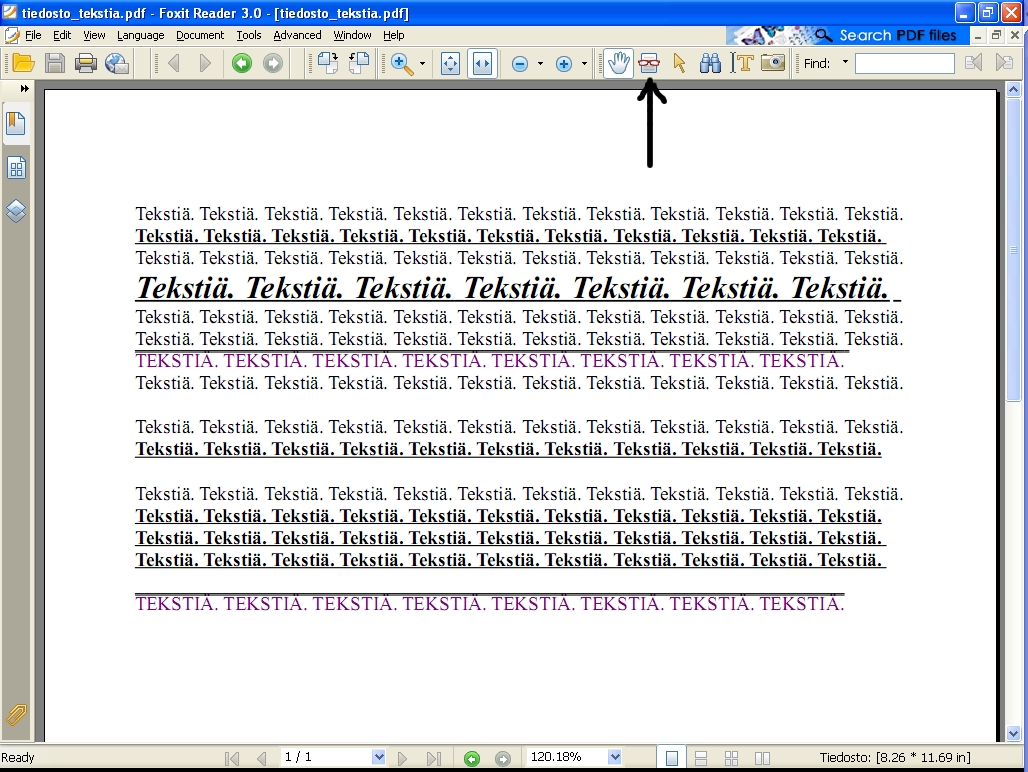
Task: Open the Bookmarks panel in sidebar
Action: coord(16,124)
